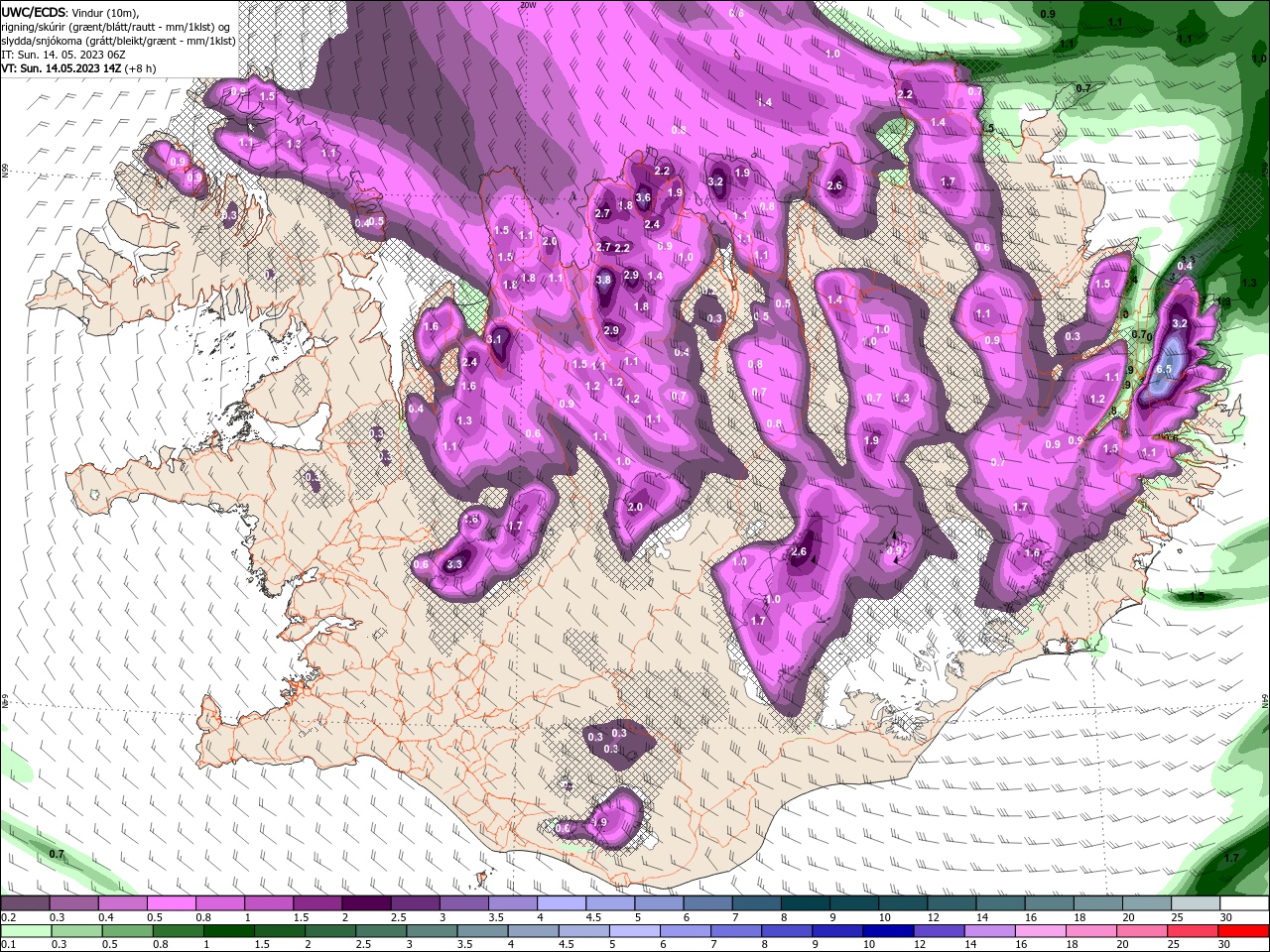
Task: Click the 'slydda/snjókoma' description line
Action: tap(117, 41)
